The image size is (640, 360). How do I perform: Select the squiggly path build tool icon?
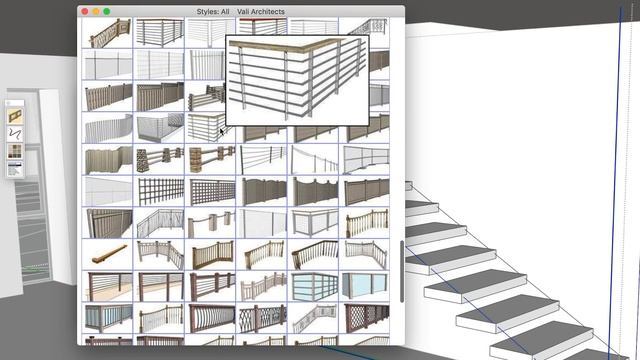[15, 134]
